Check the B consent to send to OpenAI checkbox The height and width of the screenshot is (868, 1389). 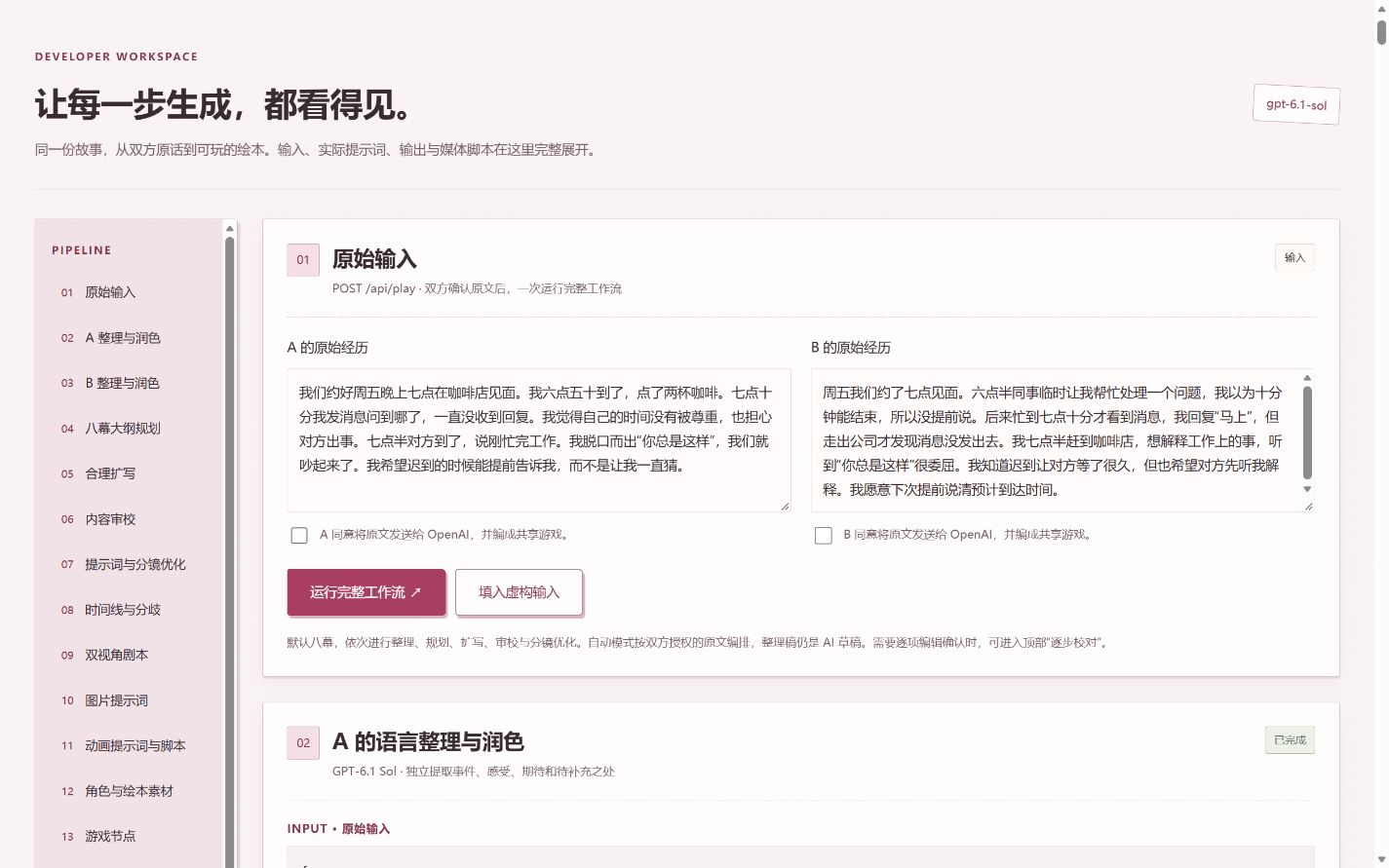[824, 535]
